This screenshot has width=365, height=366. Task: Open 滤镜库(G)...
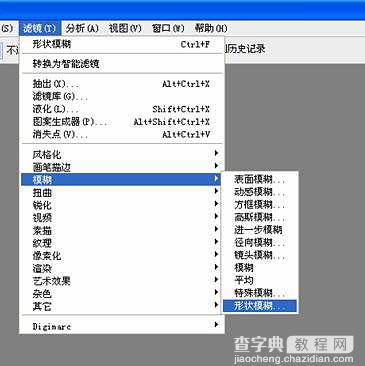click(122, 96)
